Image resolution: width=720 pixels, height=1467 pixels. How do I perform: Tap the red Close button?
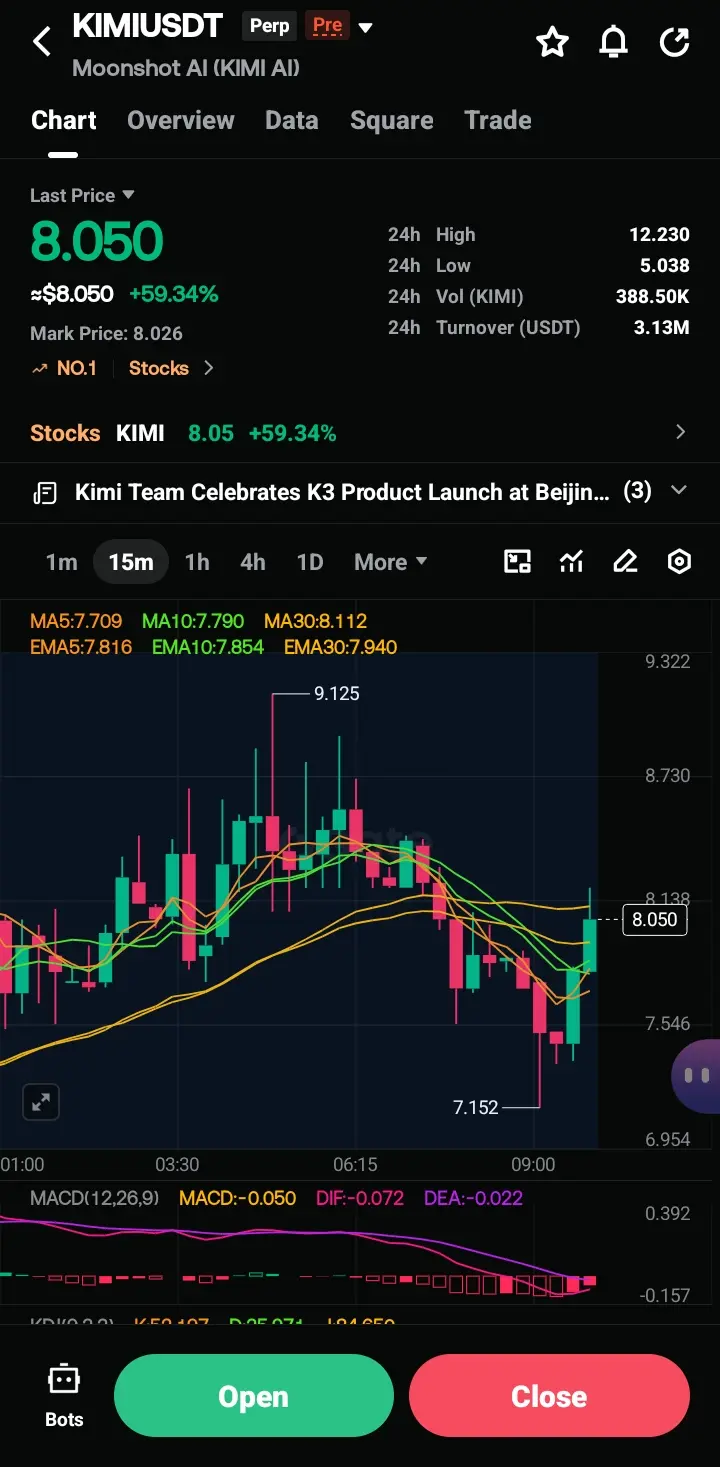(x=549, y=1396)
